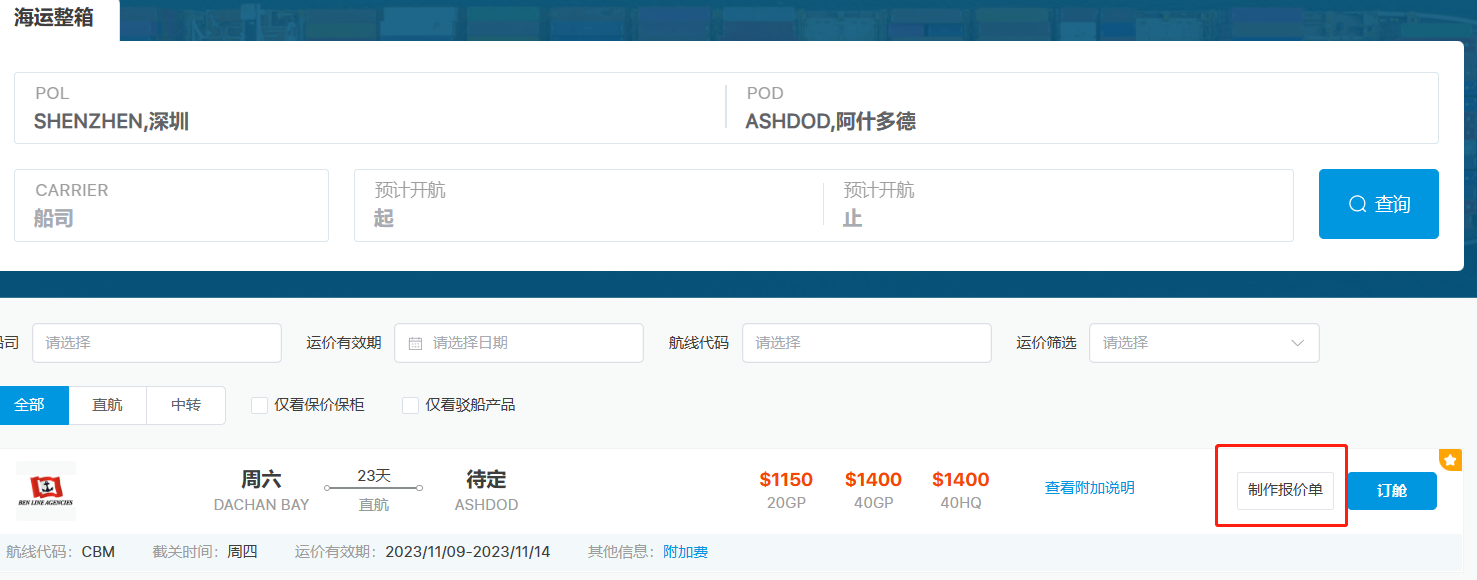Viewport: 1477px width, 580px height.
Task: Click the 附加费 surcharge link
Action: [x=685, y=552]
